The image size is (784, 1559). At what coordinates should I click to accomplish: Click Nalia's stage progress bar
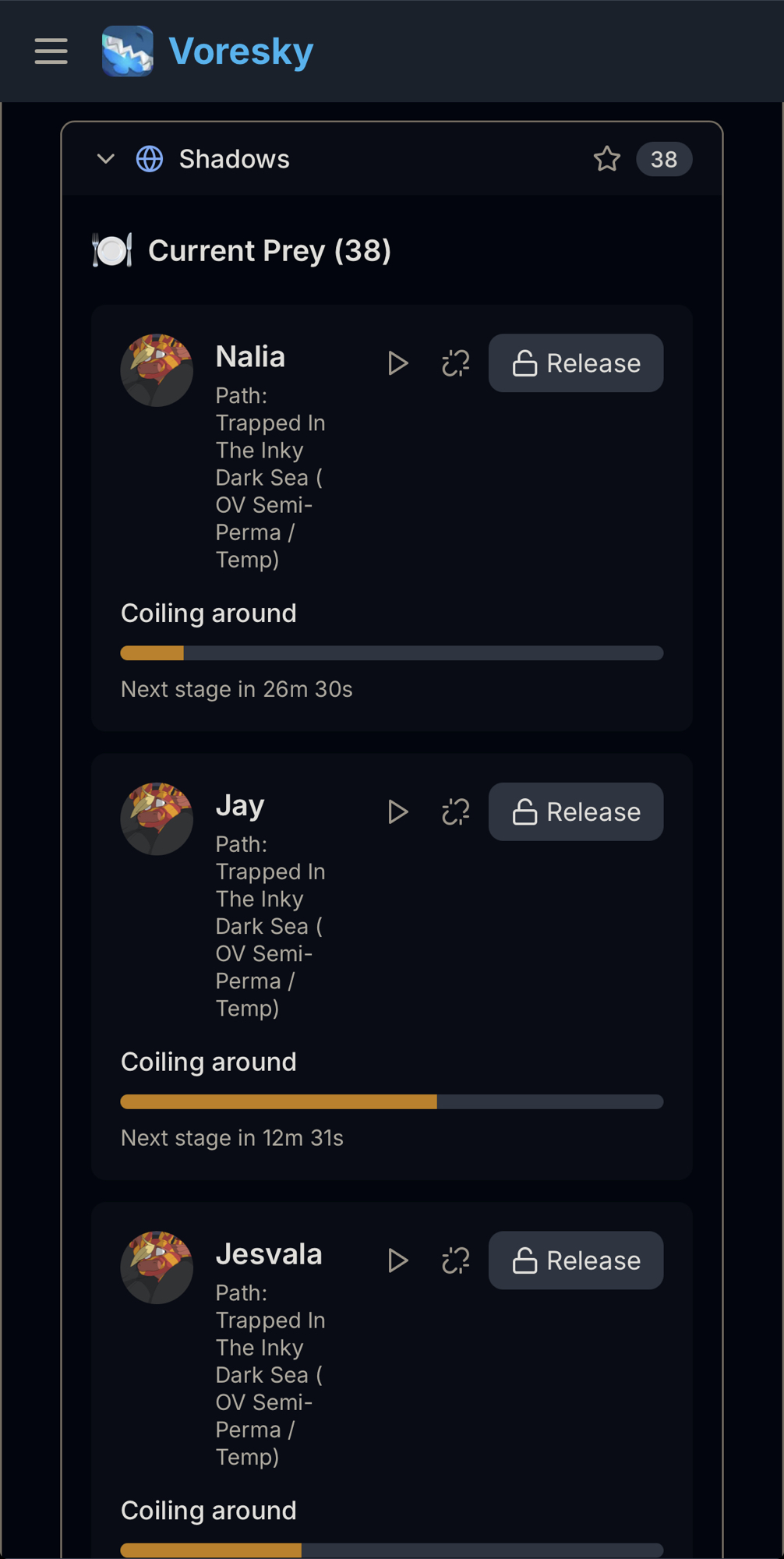point(392,653)
